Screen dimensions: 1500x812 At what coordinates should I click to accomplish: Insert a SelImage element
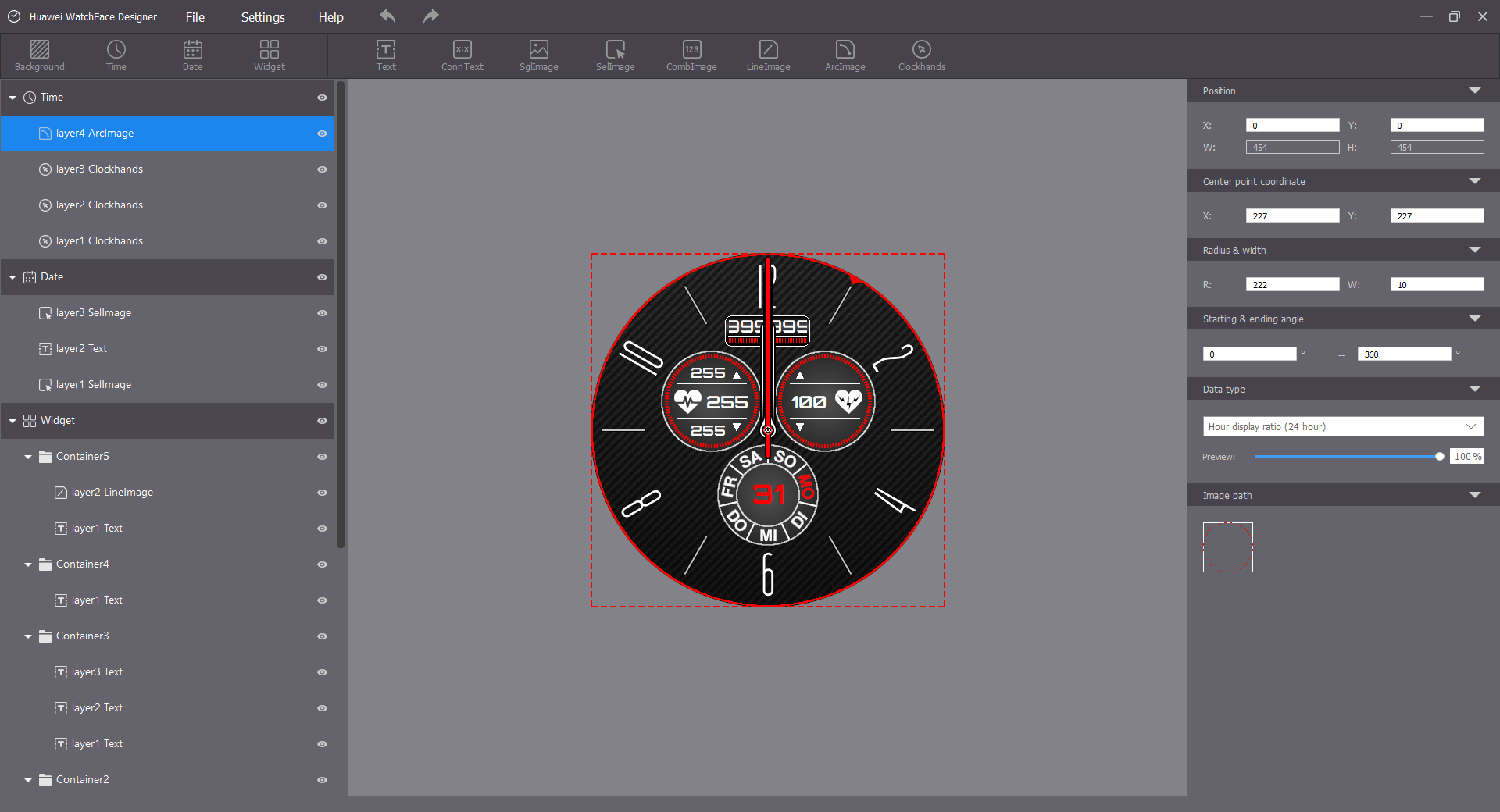616,55
